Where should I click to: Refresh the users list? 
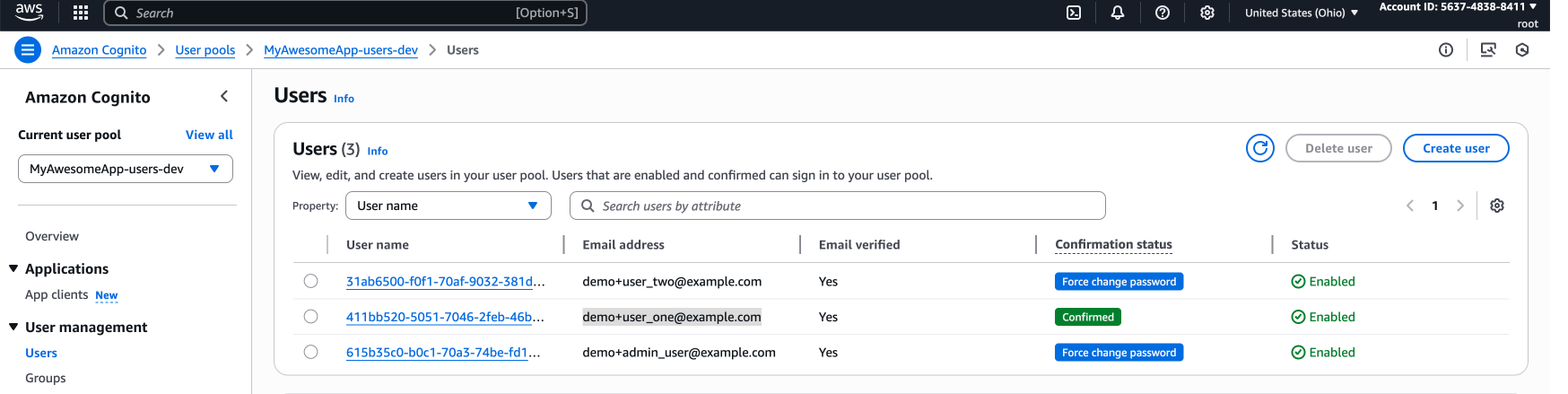coord(1260,148)
